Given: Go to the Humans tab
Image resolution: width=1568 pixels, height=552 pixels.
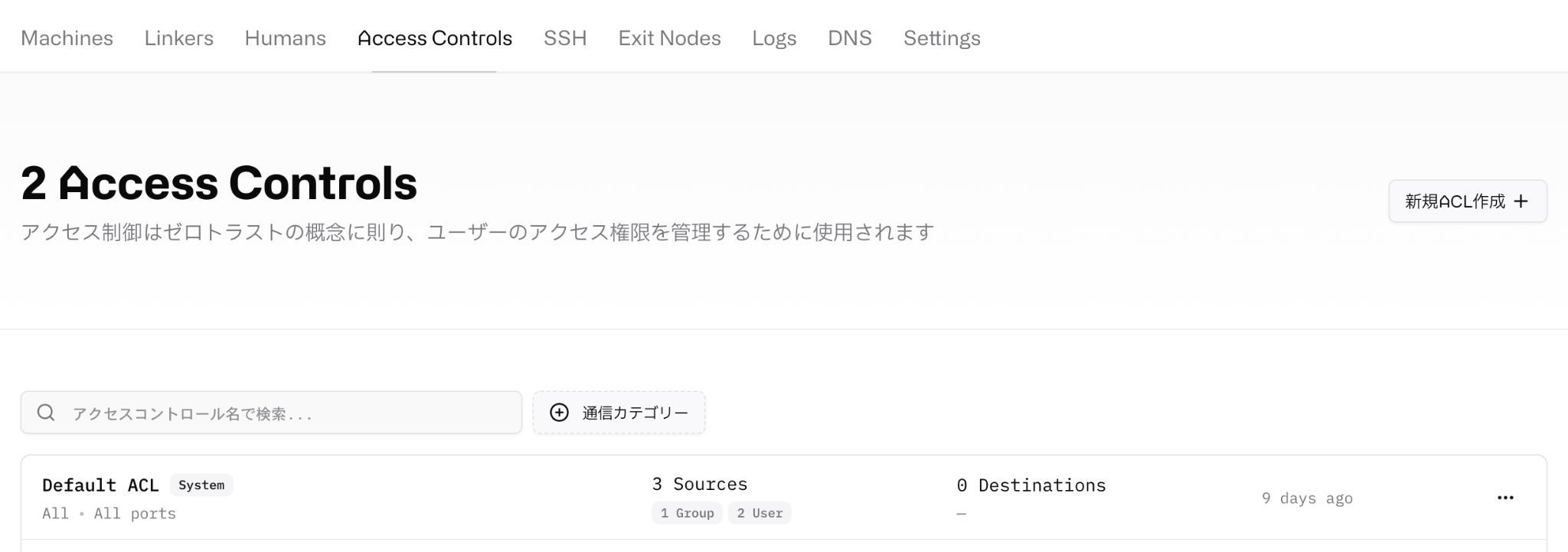Looking at the screenshot, I should (x=286, y=38).
